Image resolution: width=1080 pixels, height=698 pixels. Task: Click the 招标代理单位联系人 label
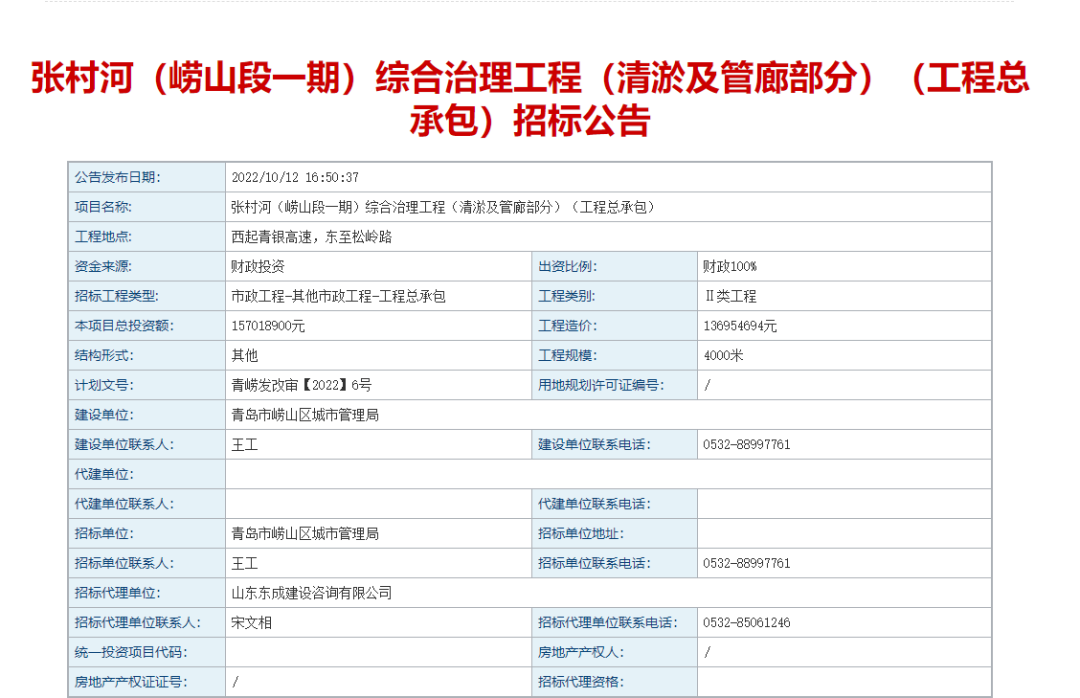click(x=138, y=622)
